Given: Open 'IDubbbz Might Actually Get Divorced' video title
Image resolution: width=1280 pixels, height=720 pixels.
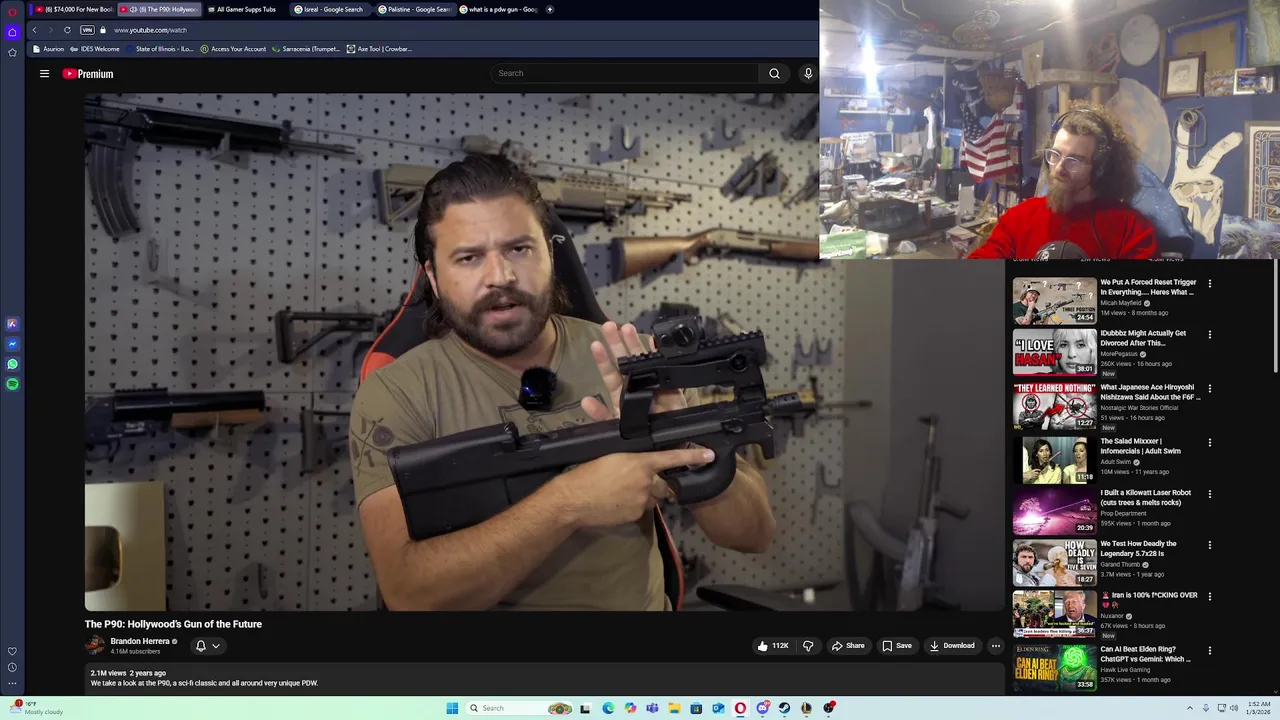Looking at the screenshot, I should pos(1143,338).
